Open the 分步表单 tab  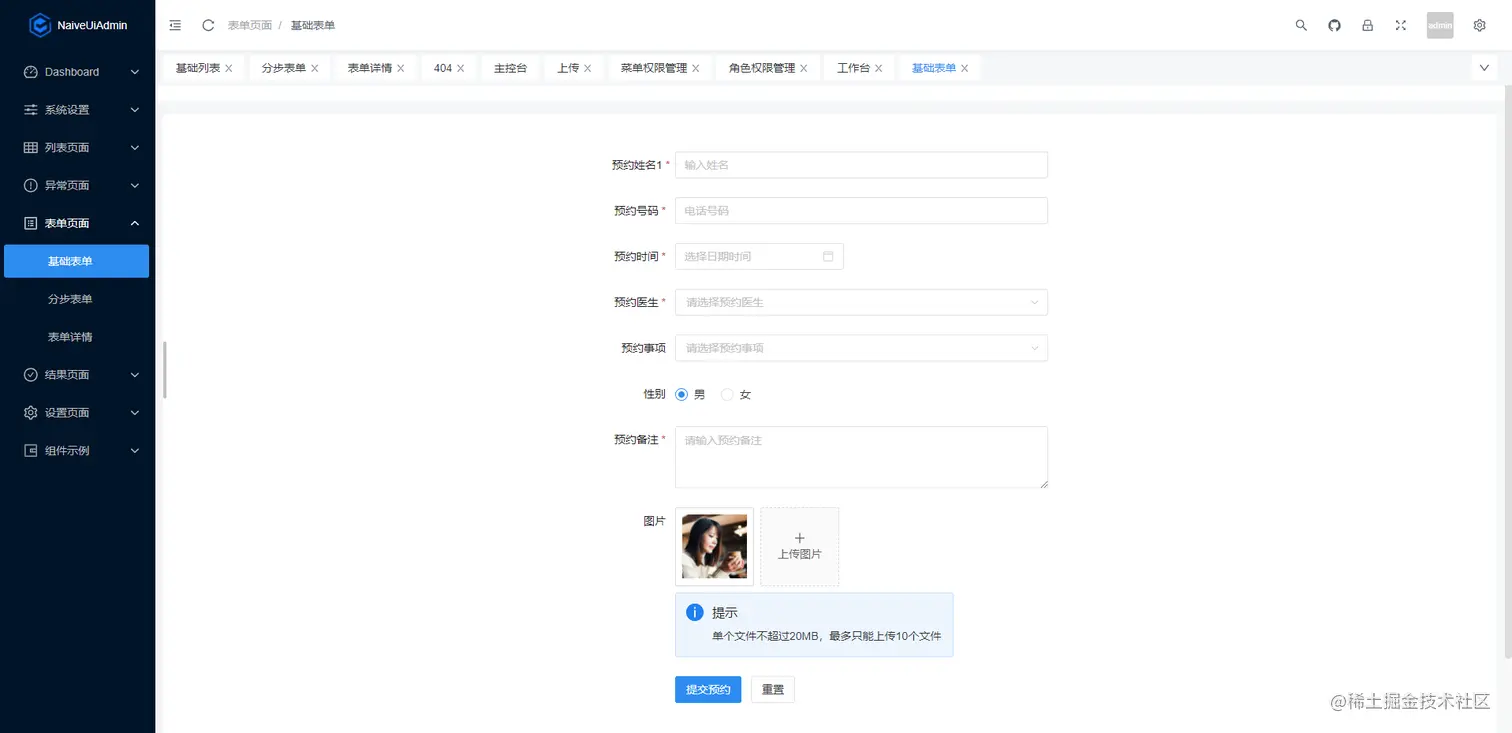(x=283, y=67)
